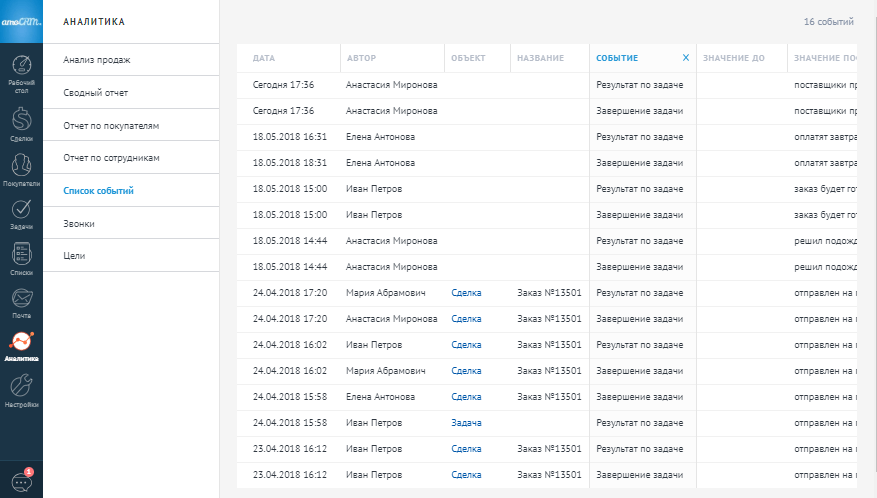The height and width of the screenshot is (498, 877).
Task: Open the Цели analytics section
Action: 74,256
